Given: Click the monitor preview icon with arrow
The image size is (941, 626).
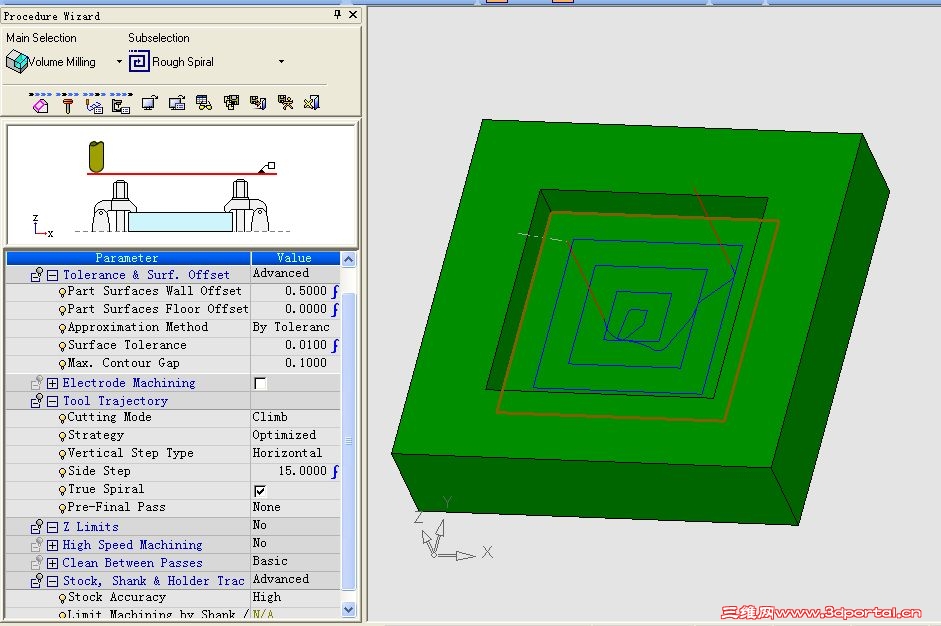Looking at the screenshot, I should [149, 103].
